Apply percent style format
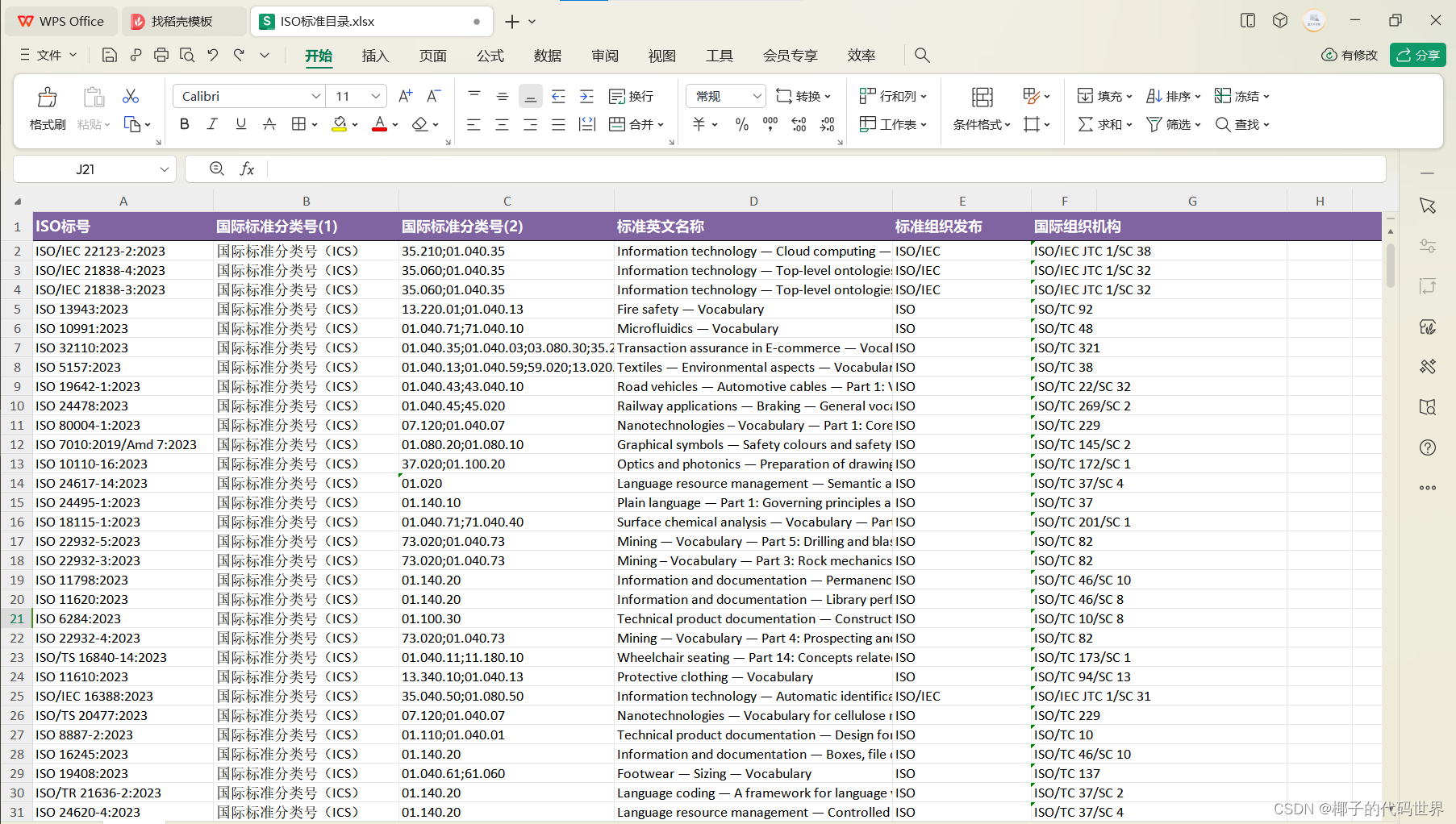Screen dimensions: 1456x824 pyautogui.click(x=742, y=124)
